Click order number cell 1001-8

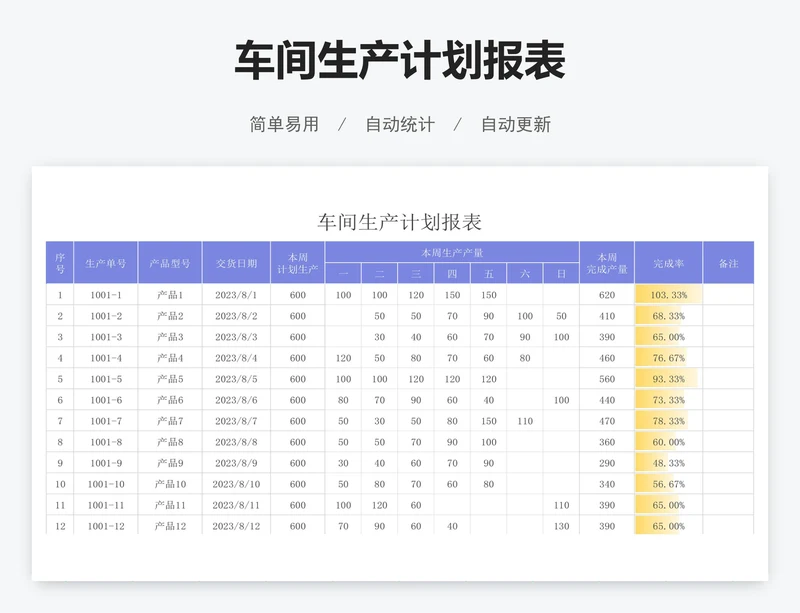106,442
